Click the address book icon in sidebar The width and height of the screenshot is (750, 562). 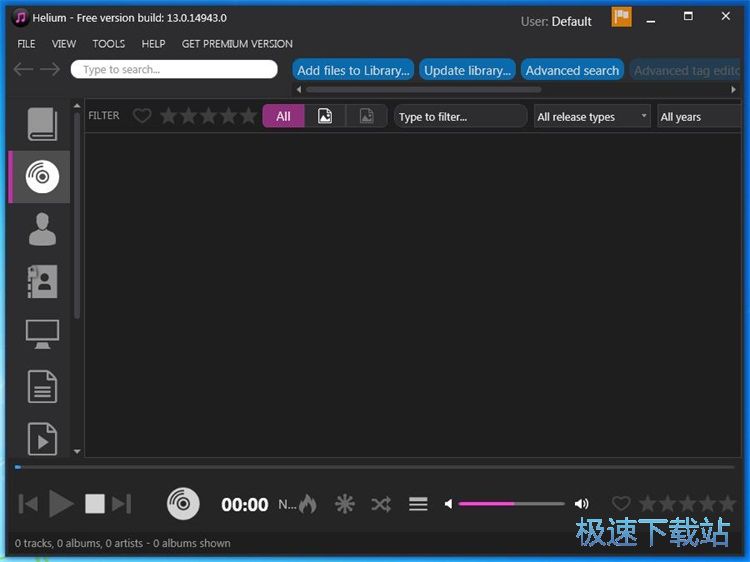(42, 281)
